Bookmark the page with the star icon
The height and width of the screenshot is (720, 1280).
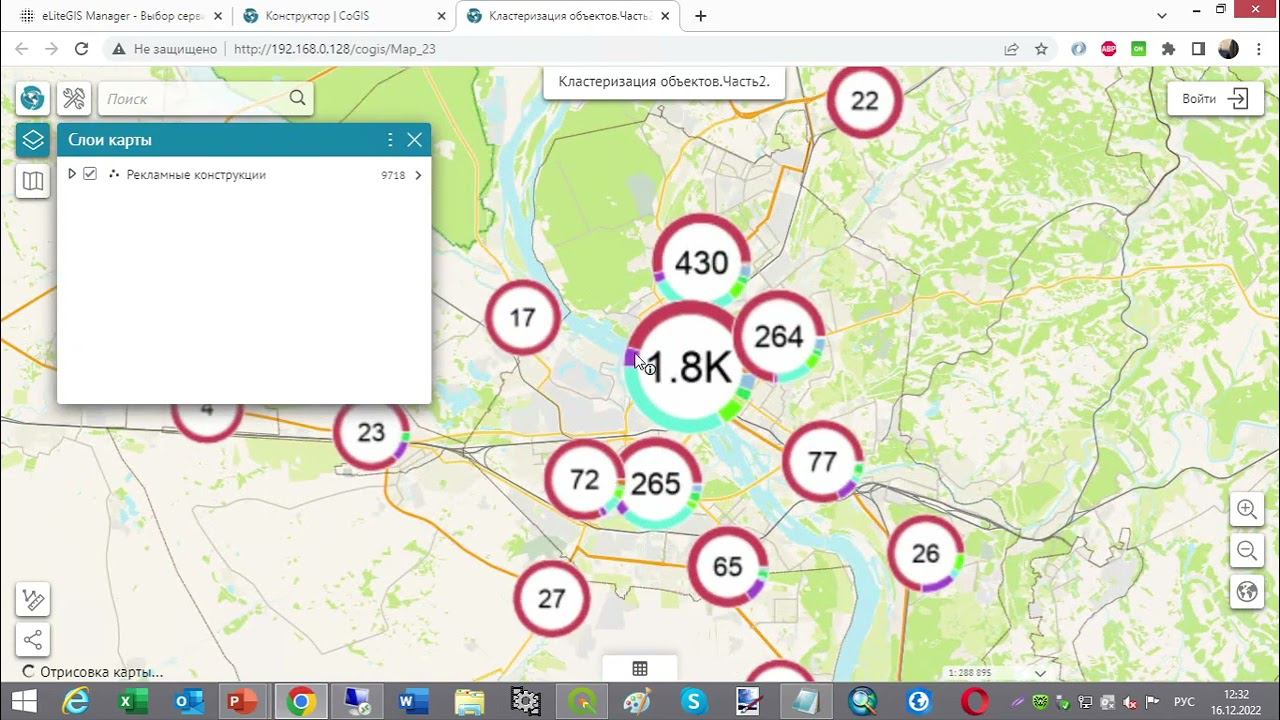coord(1041,48)
